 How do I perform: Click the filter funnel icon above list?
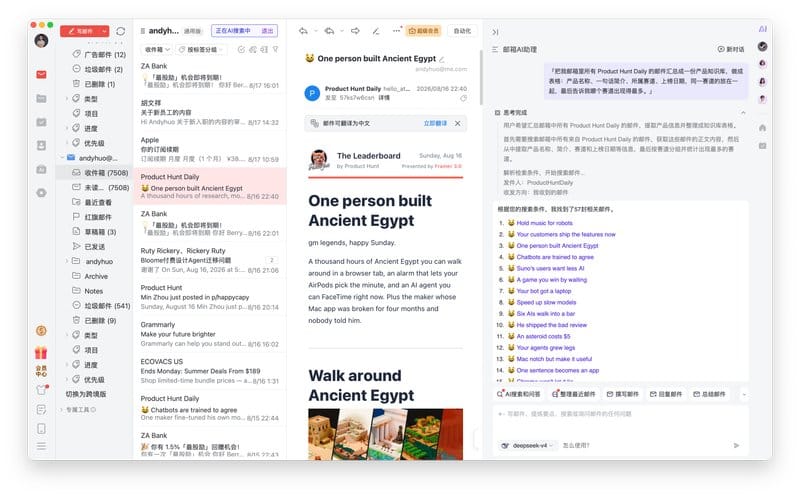pyautogui.click(x=276, y=49)
